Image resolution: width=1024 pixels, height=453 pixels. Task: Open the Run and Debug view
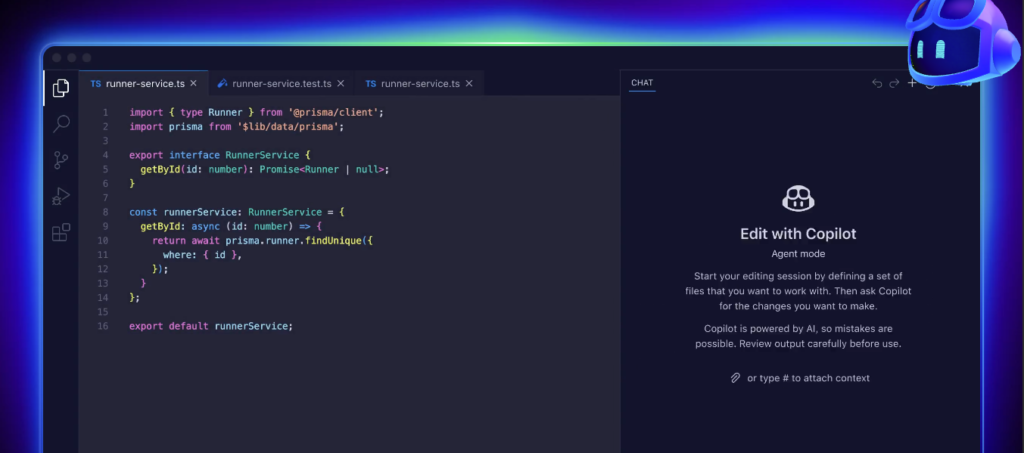click(61, 196)
